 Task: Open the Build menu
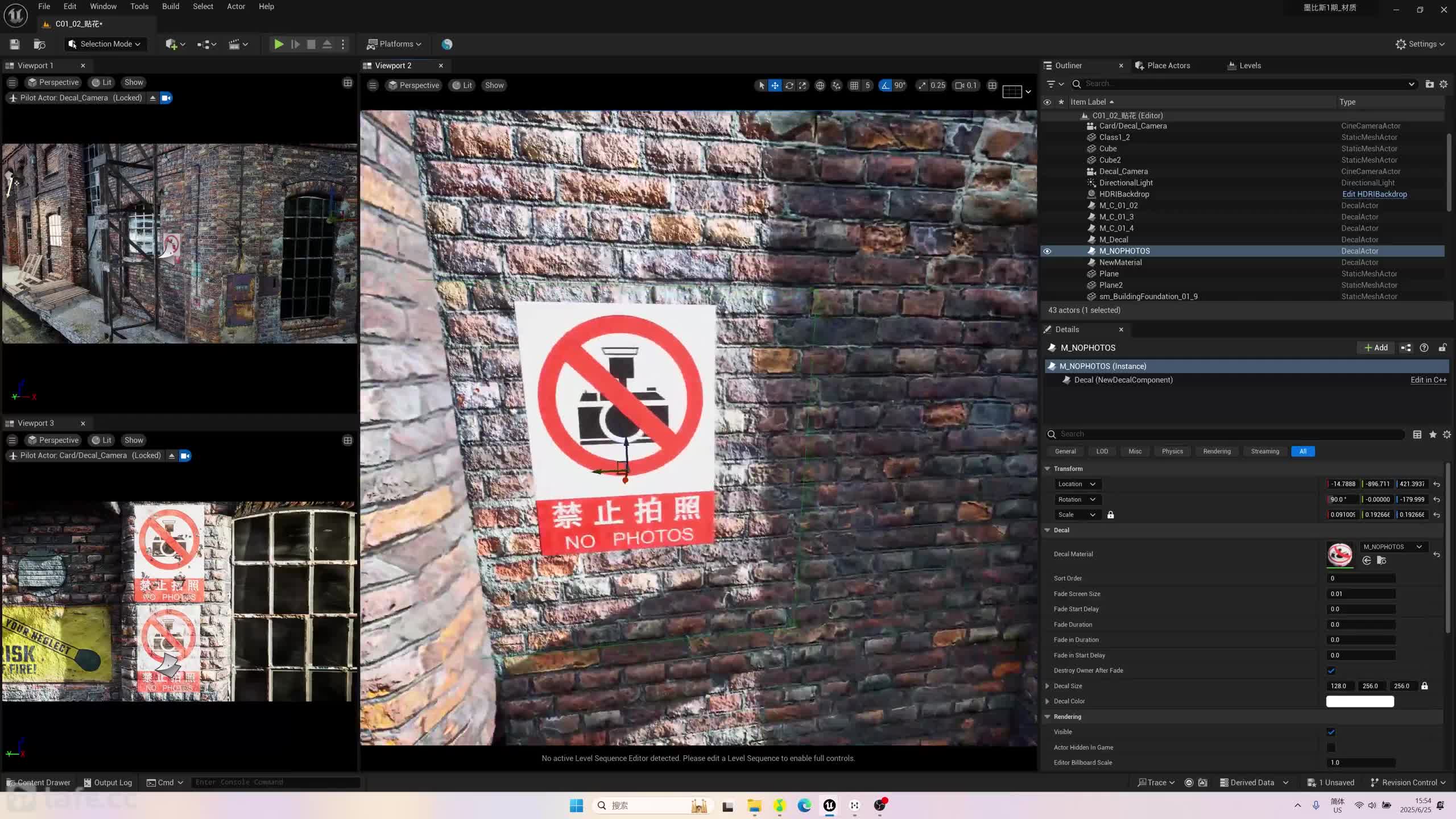(x=171, y=6)
